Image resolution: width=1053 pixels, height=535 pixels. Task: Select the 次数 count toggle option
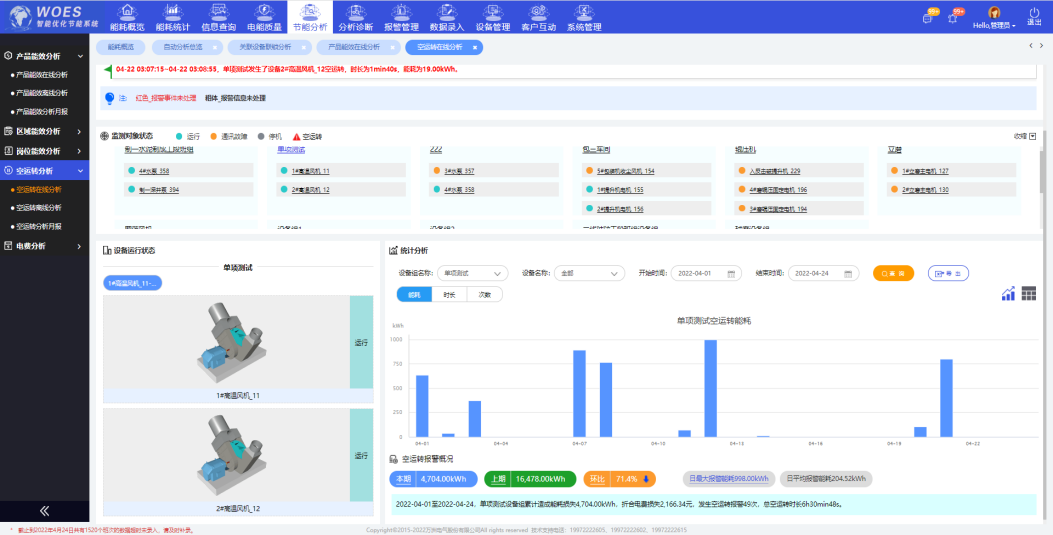pyautogui.click(x=484, y=295)
